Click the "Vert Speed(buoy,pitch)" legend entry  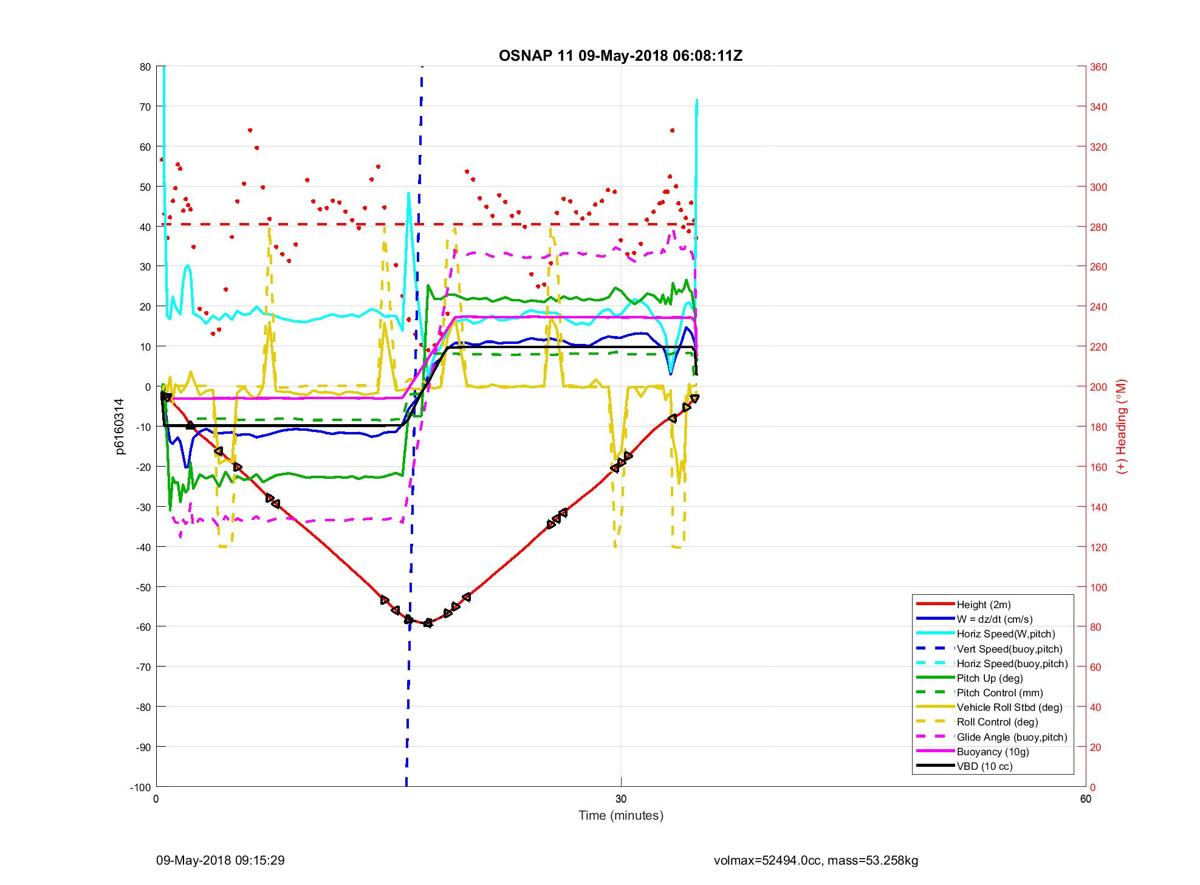click(x=1011, y=649)
